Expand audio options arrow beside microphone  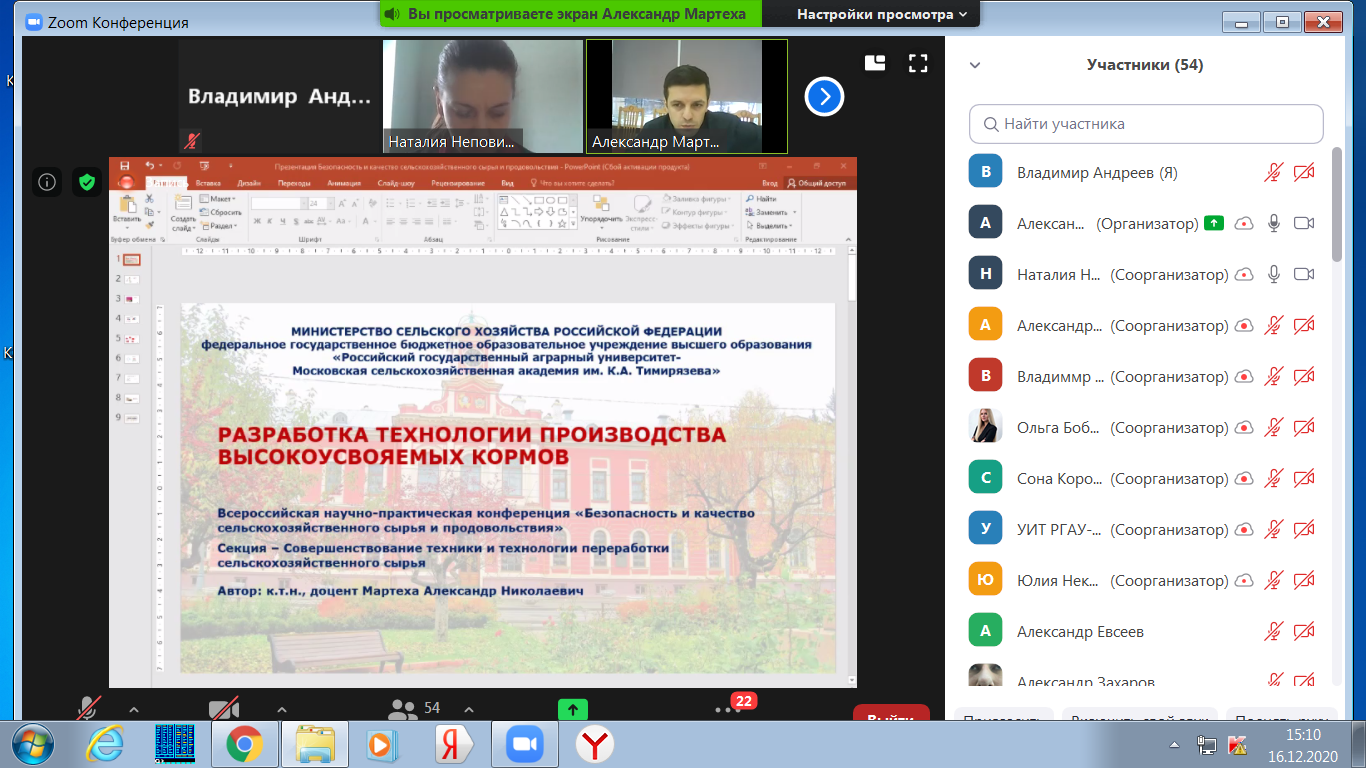[134, 709]
